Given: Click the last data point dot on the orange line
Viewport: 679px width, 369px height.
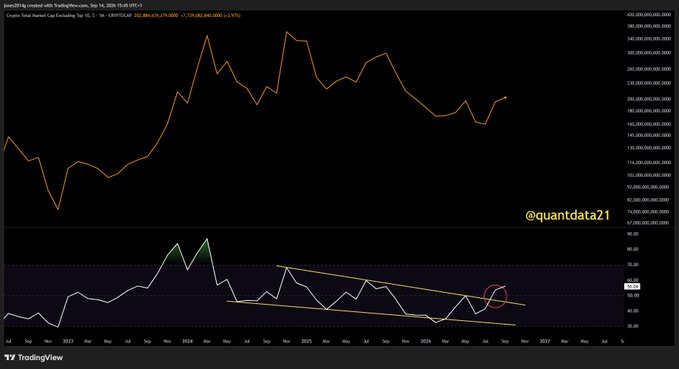Looking at the screenshot, I should [505, 97].
